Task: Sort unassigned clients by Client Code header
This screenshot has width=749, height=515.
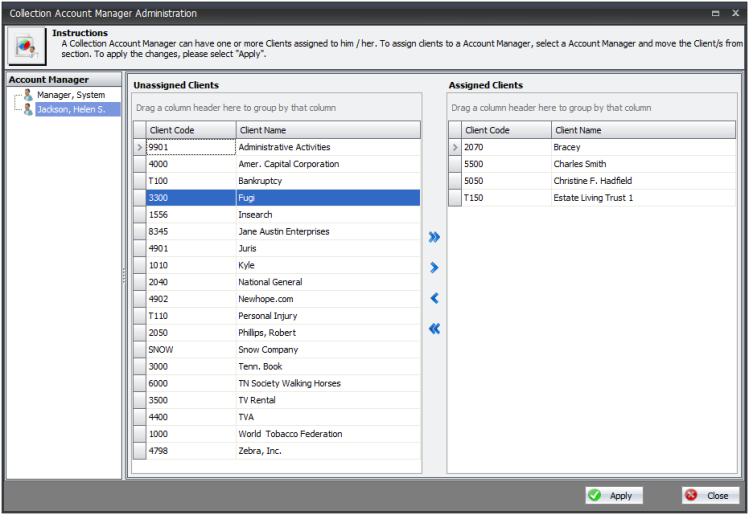Action: (x=190, y=130)
